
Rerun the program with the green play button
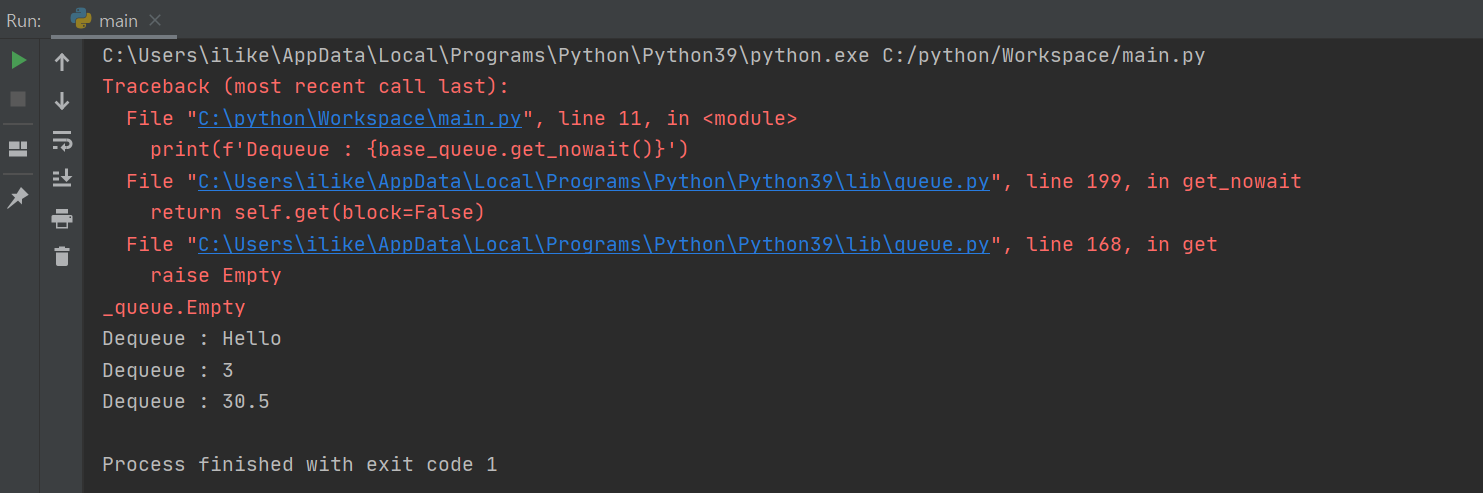tap(18, 61)
